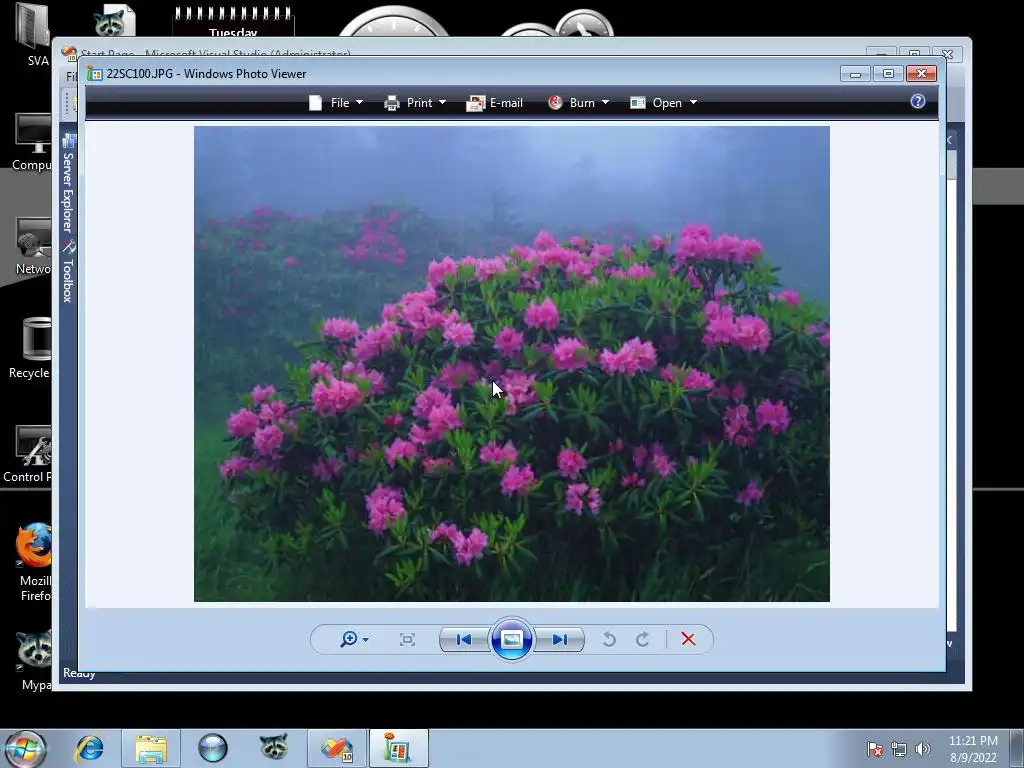Click the rhododendron photo
The image size is (1024, 768).
pos(511,364)
